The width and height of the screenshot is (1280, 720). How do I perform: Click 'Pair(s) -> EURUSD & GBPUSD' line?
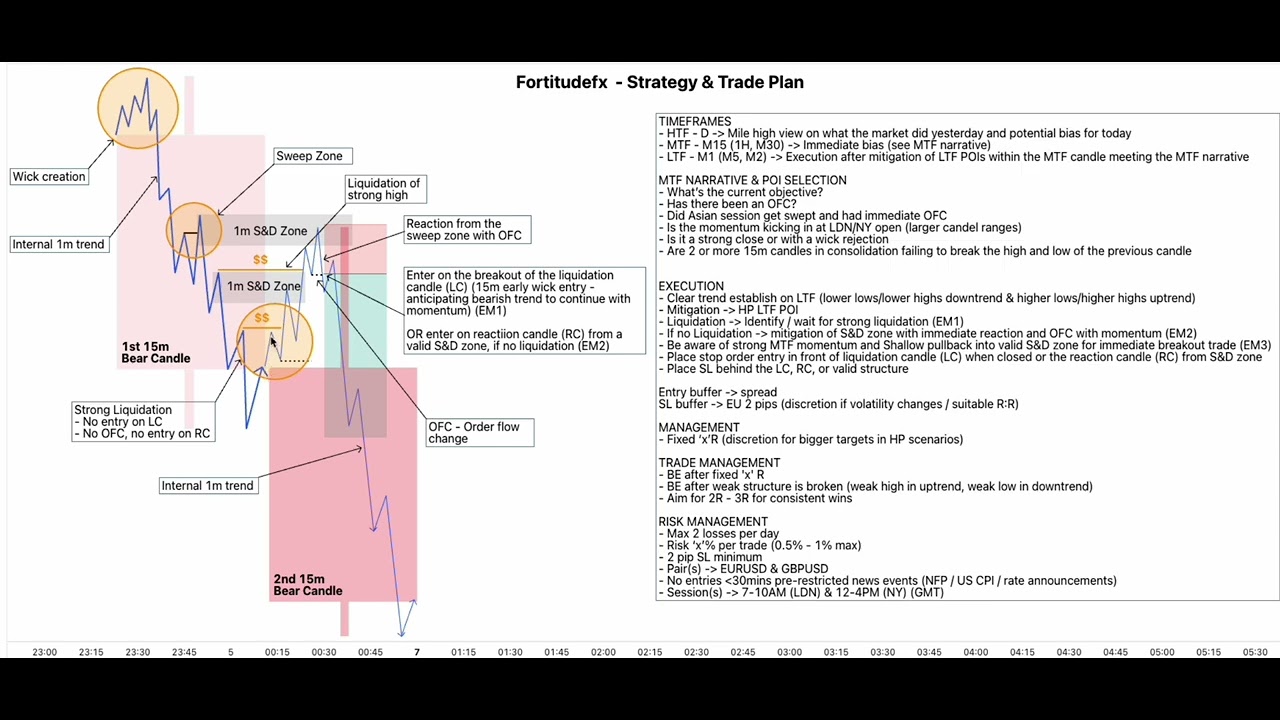745,569
